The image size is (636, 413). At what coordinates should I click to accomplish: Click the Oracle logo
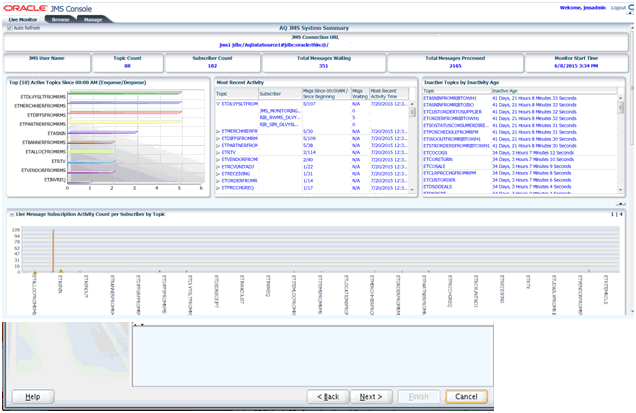[23, 7]
